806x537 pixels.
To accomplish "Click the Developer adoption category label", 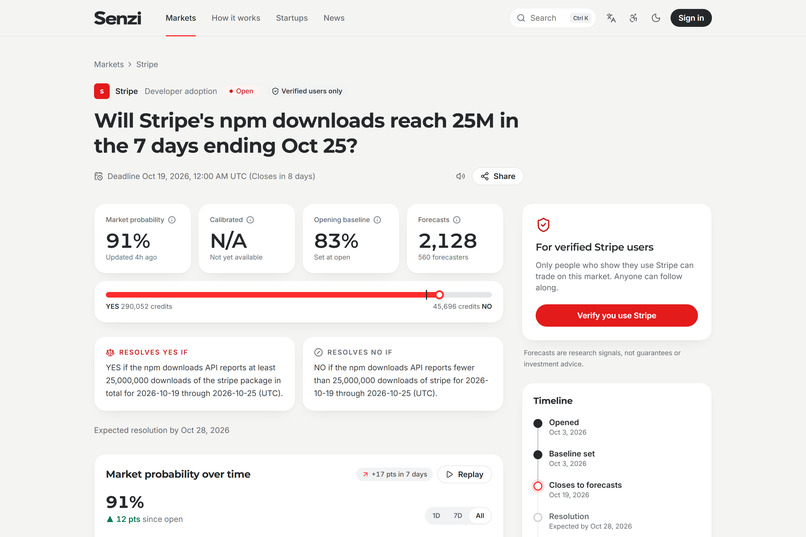I will tap(180, 91).
